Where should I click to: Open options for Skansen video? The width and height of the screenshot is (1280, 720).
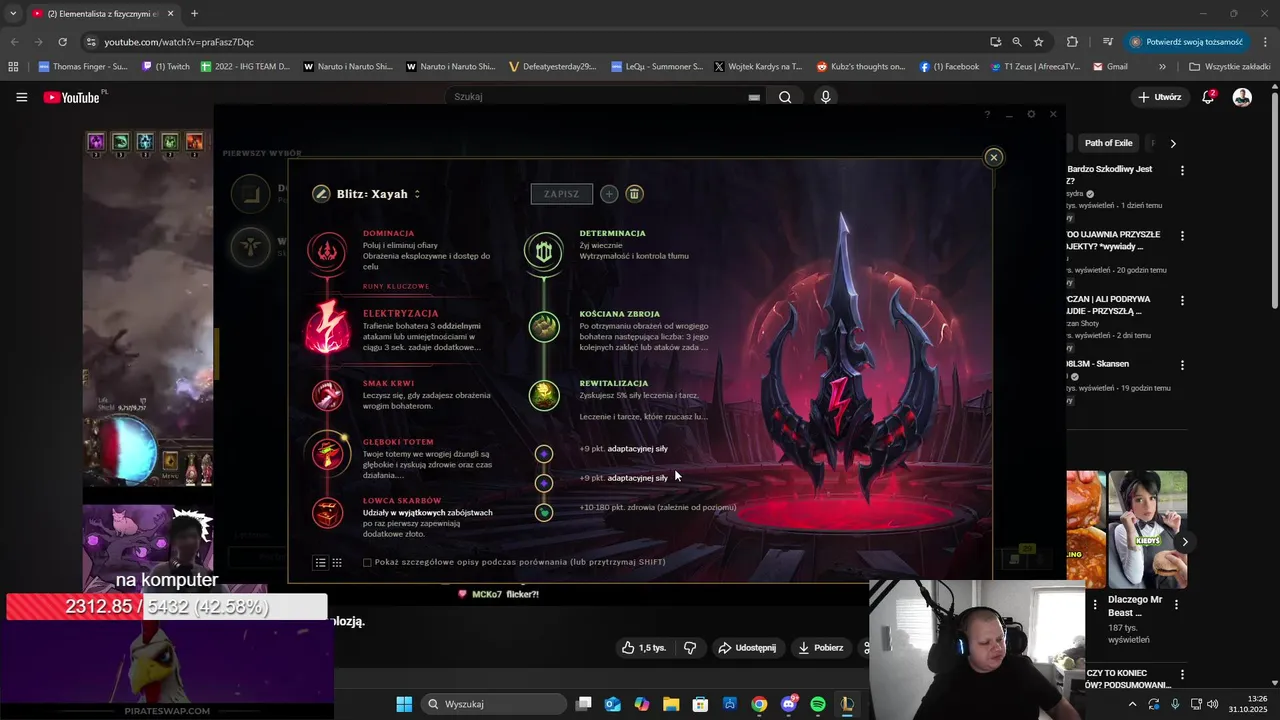coord(1182,366)
